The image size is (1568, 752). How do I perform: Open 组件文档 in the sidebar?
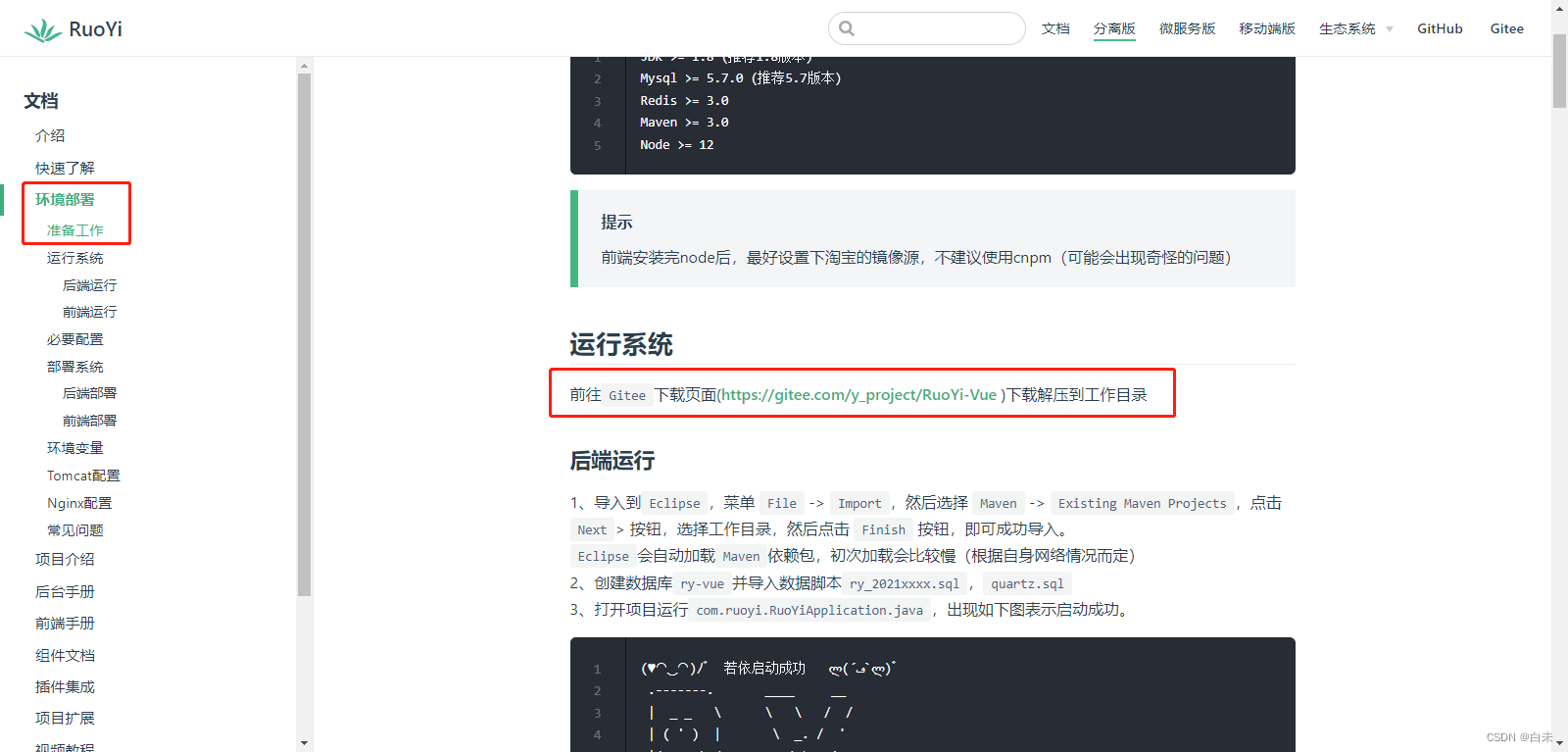tap(65, 655)
